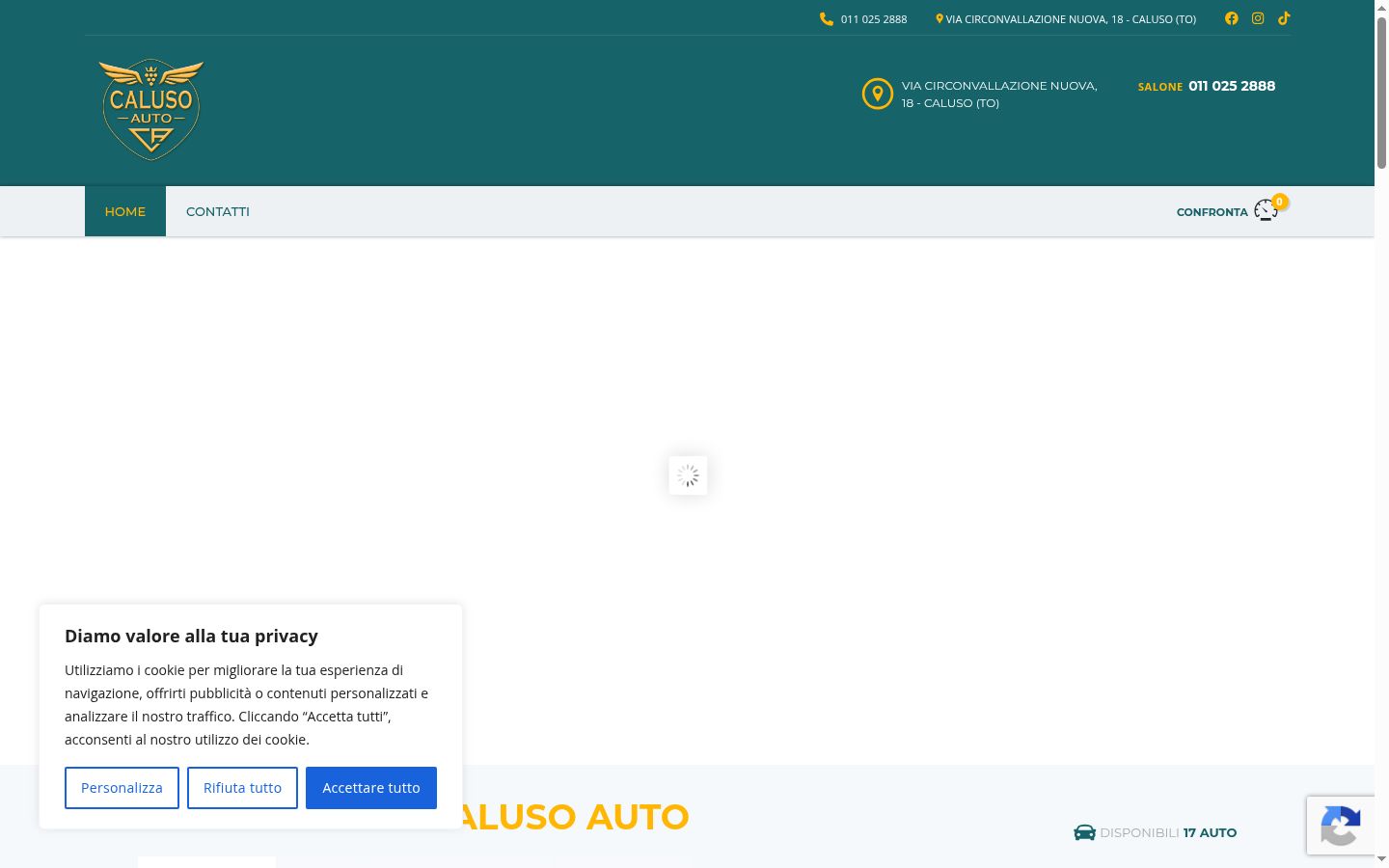1389x868 pixels.
Task: Click the reCAPTCHA badge
Action: [x=1341, y=826]
